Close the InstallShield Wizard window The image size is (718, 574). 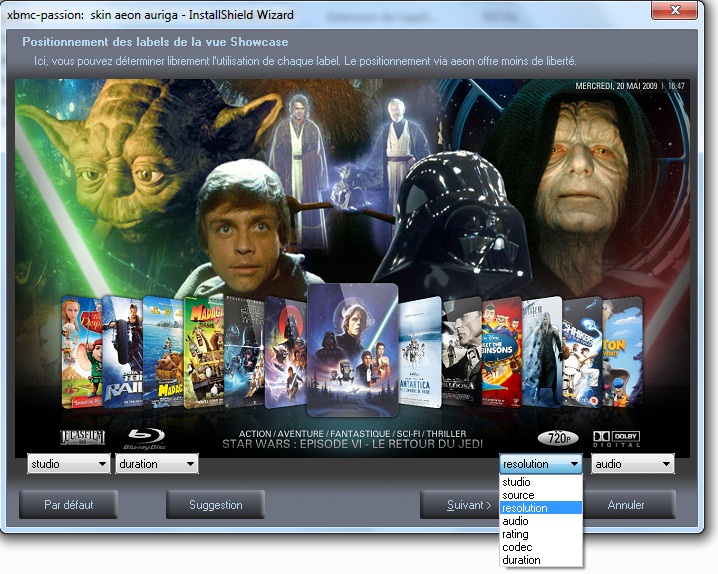675,10
